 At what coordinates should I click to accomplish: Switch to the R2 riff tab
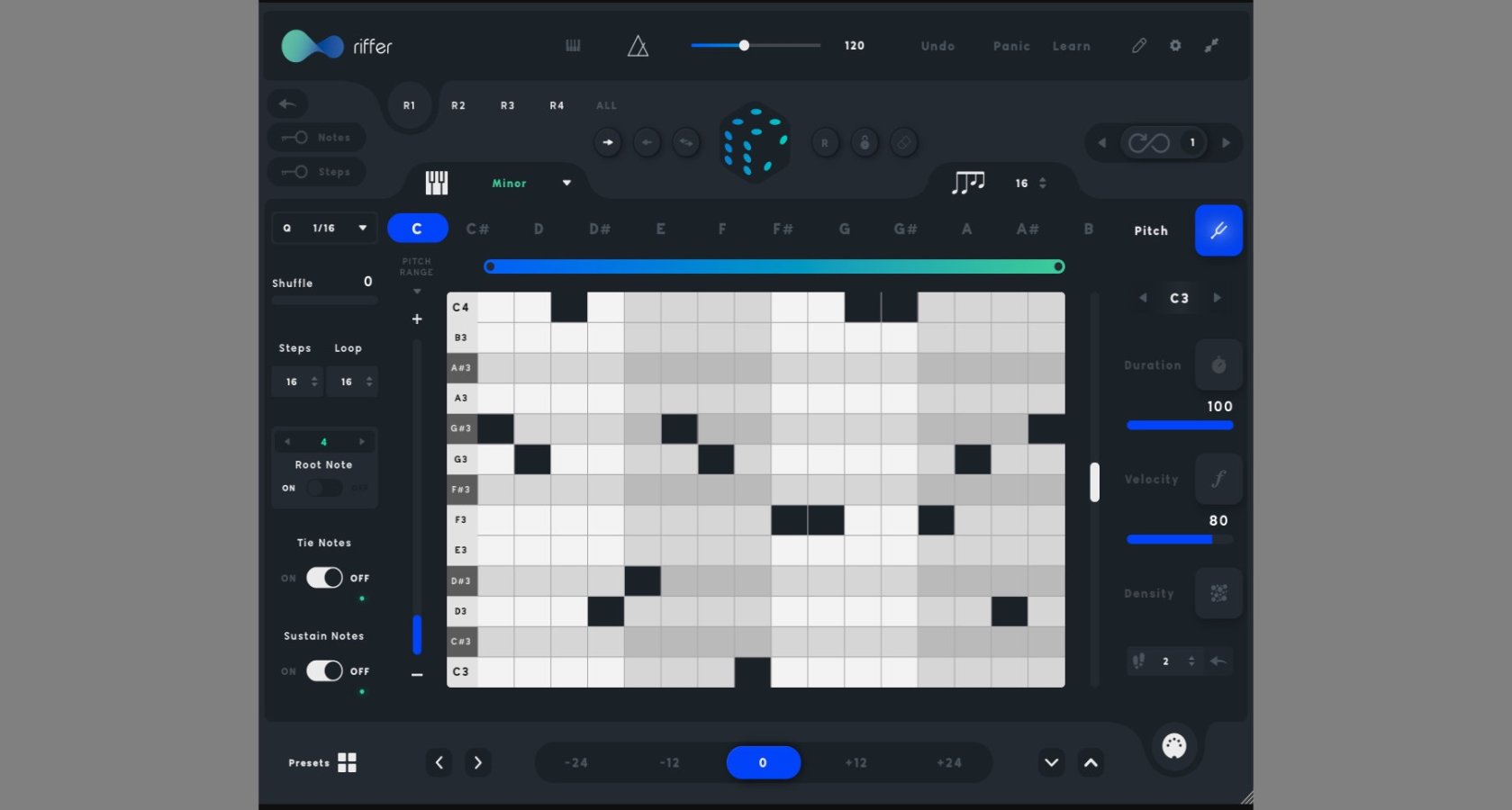pyautogui.click(x=458, y=105)
